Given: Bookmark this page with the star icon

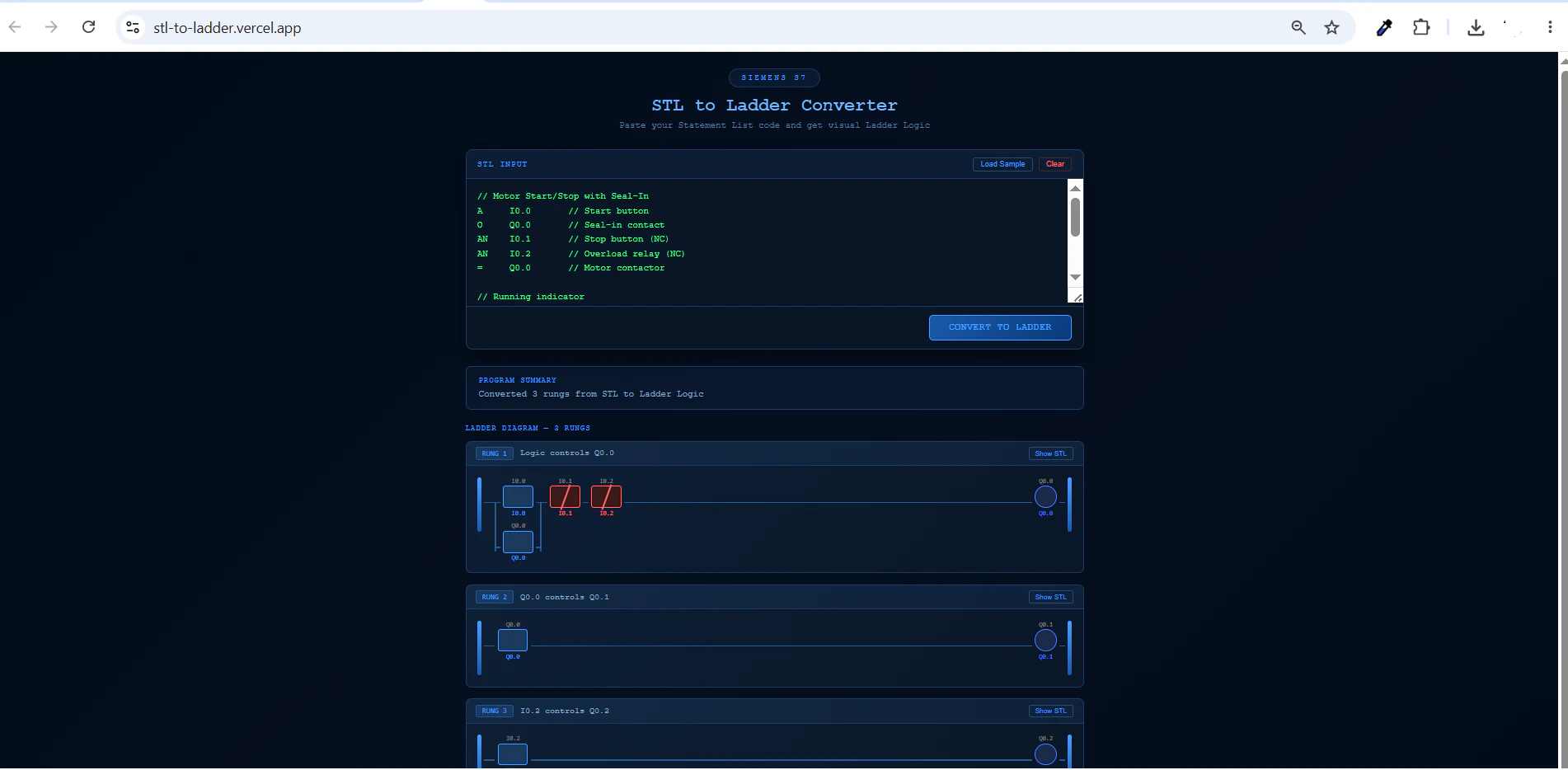Looking at the screenshot, I should 1331,27.
